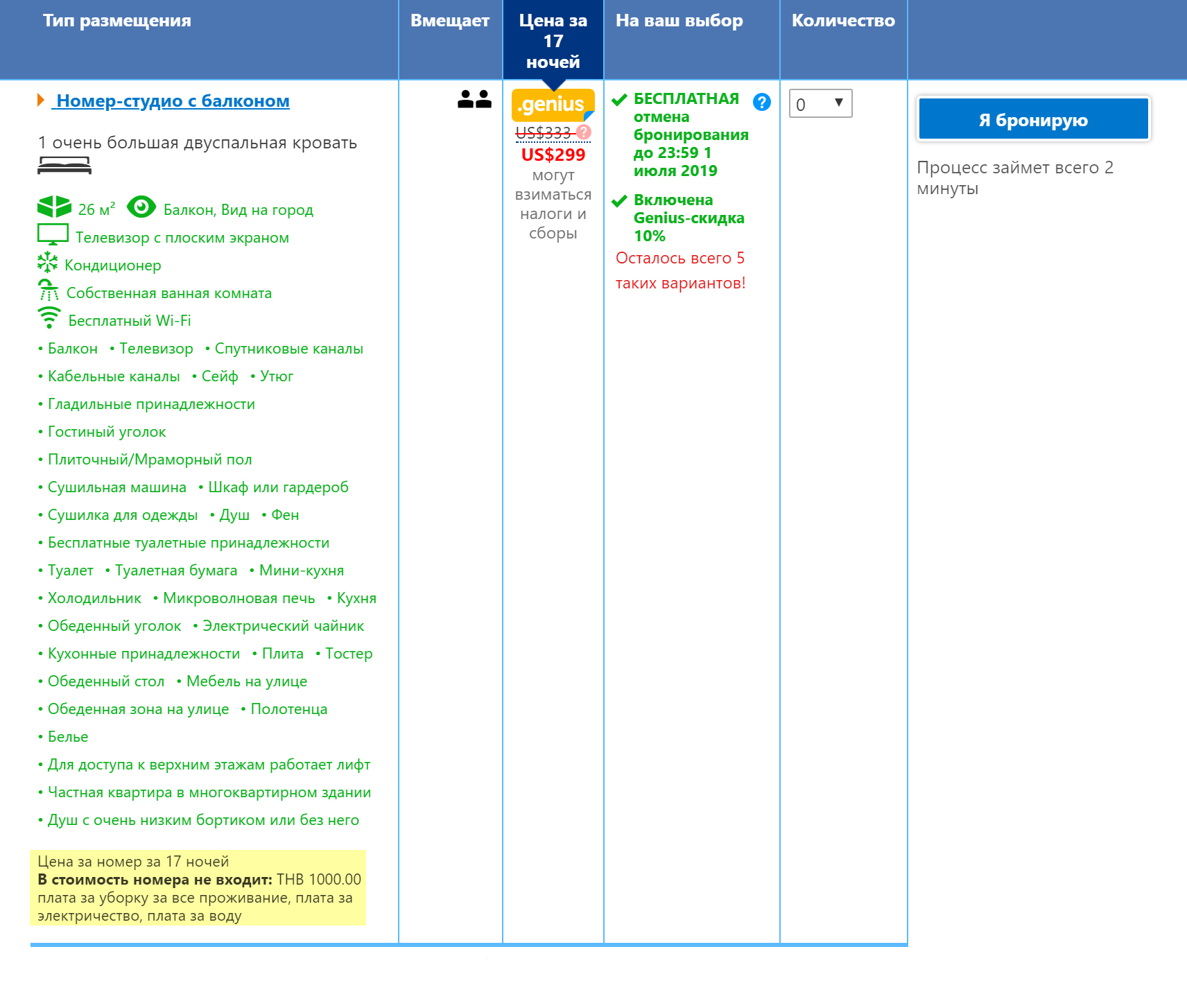Click the air conditioning snowflake icon

[47, 262]
